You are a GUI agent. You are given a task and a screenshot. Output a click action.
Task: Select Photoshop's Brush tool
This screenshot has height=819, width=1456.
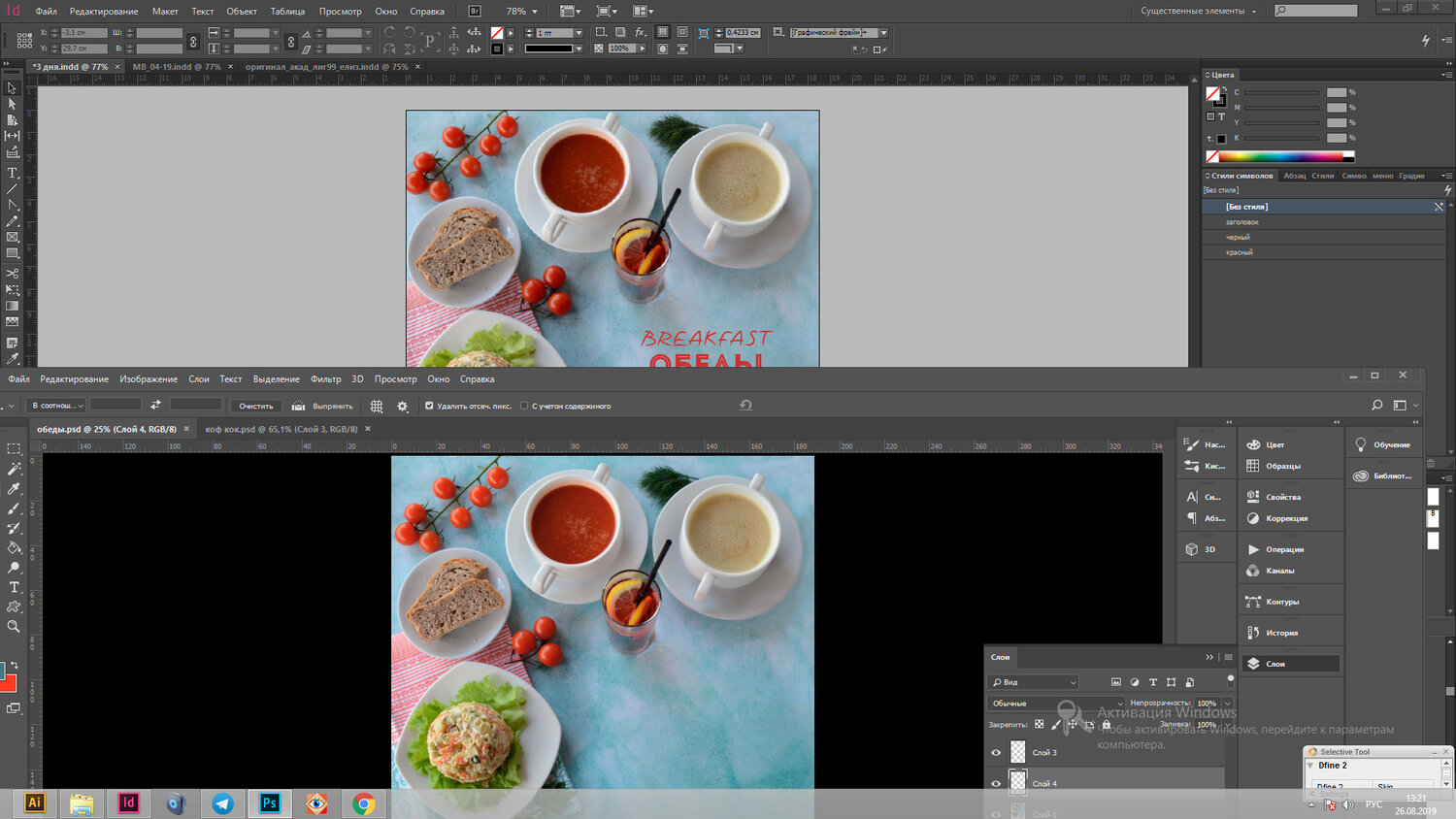tap(14, 508)
